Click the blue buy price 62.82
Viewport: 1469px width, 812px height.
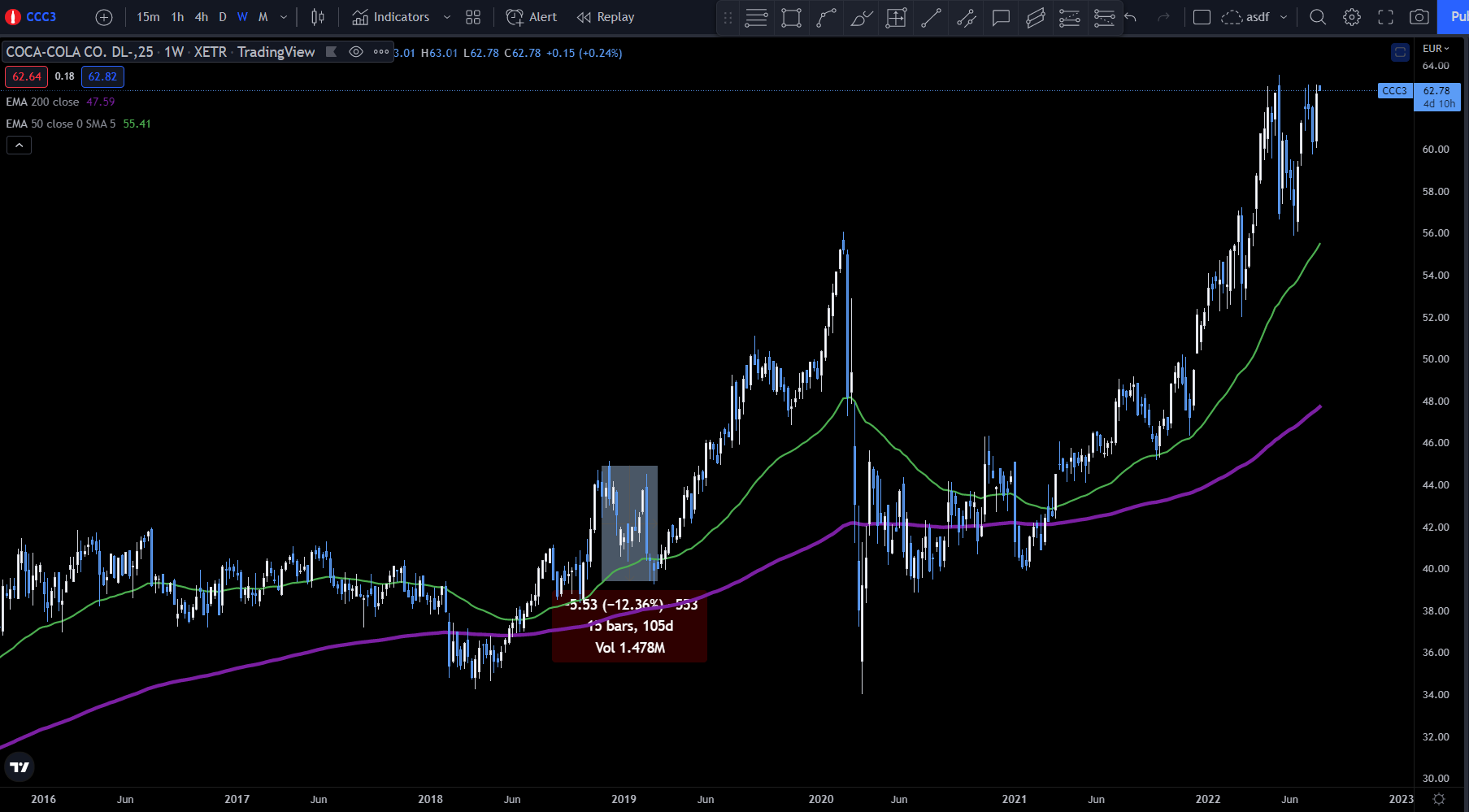(x=102, y=76)
